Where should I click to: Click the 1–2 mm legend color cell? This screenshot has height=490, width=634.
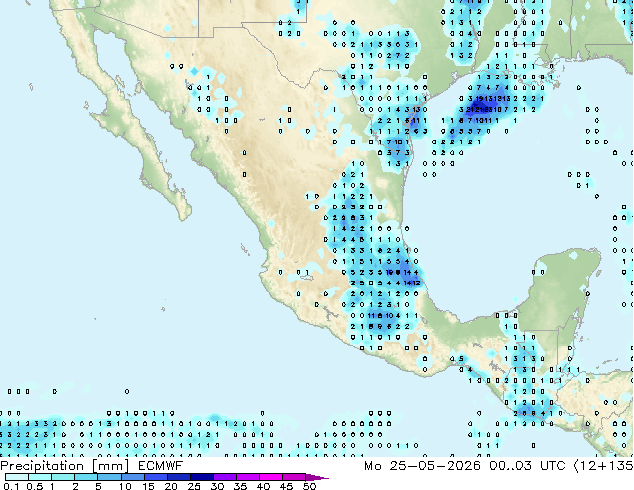coord(63,477)
